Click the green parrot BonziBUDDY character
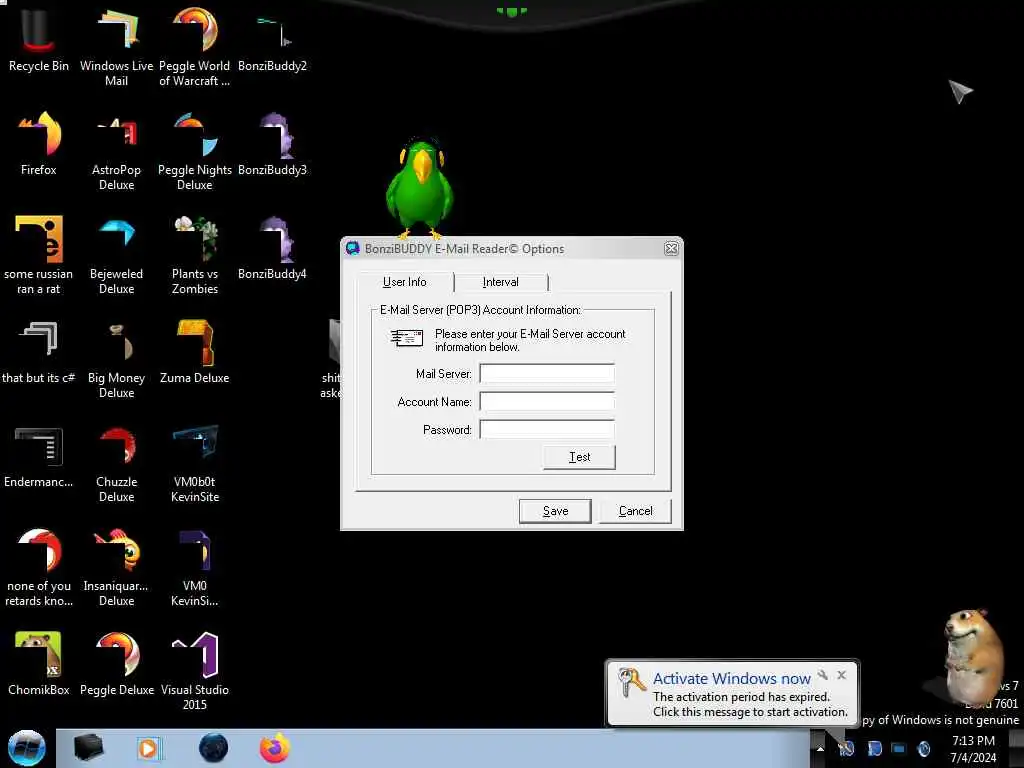The width and height of the screenshot is (1024, 768). pyautogui.click(x=419, y=188)
